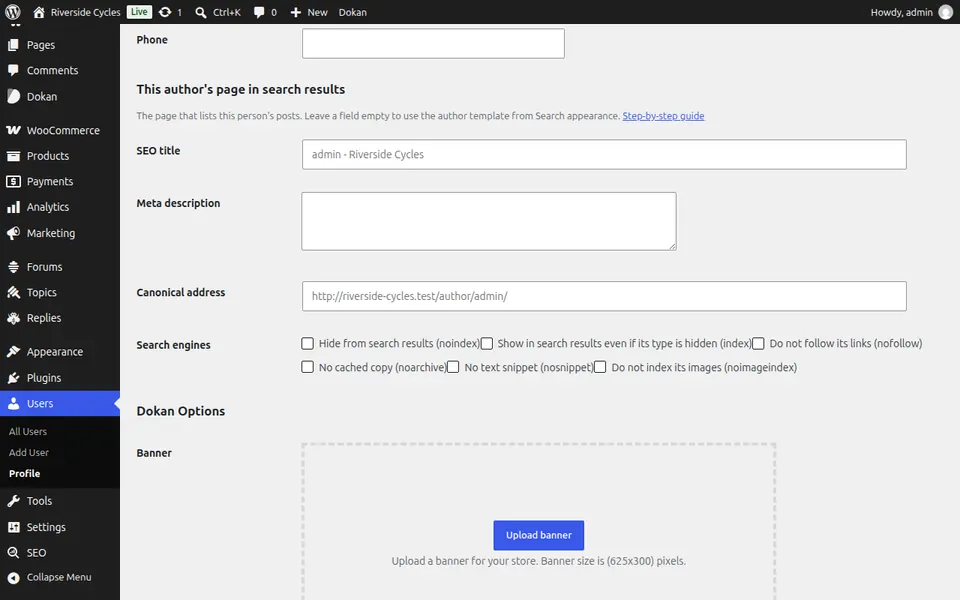960x600 pixels.
Task: Click the Upload banner button
Action: point(539,535)
